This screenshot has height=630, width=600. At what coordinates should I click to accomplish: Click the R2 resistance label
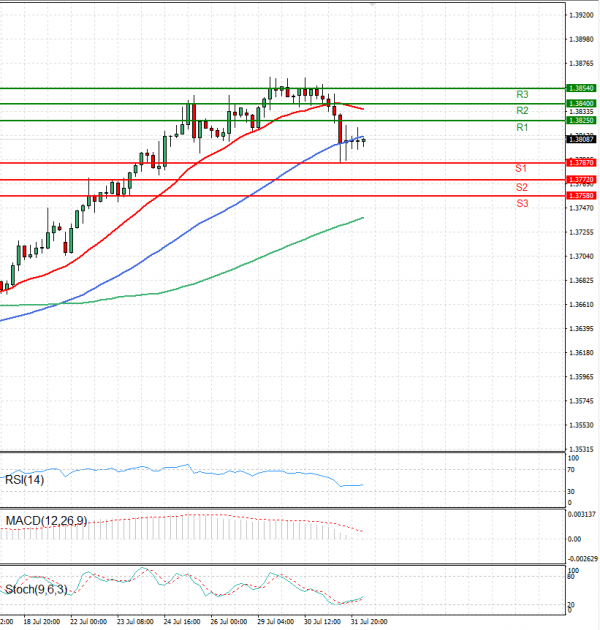(522, 110)
